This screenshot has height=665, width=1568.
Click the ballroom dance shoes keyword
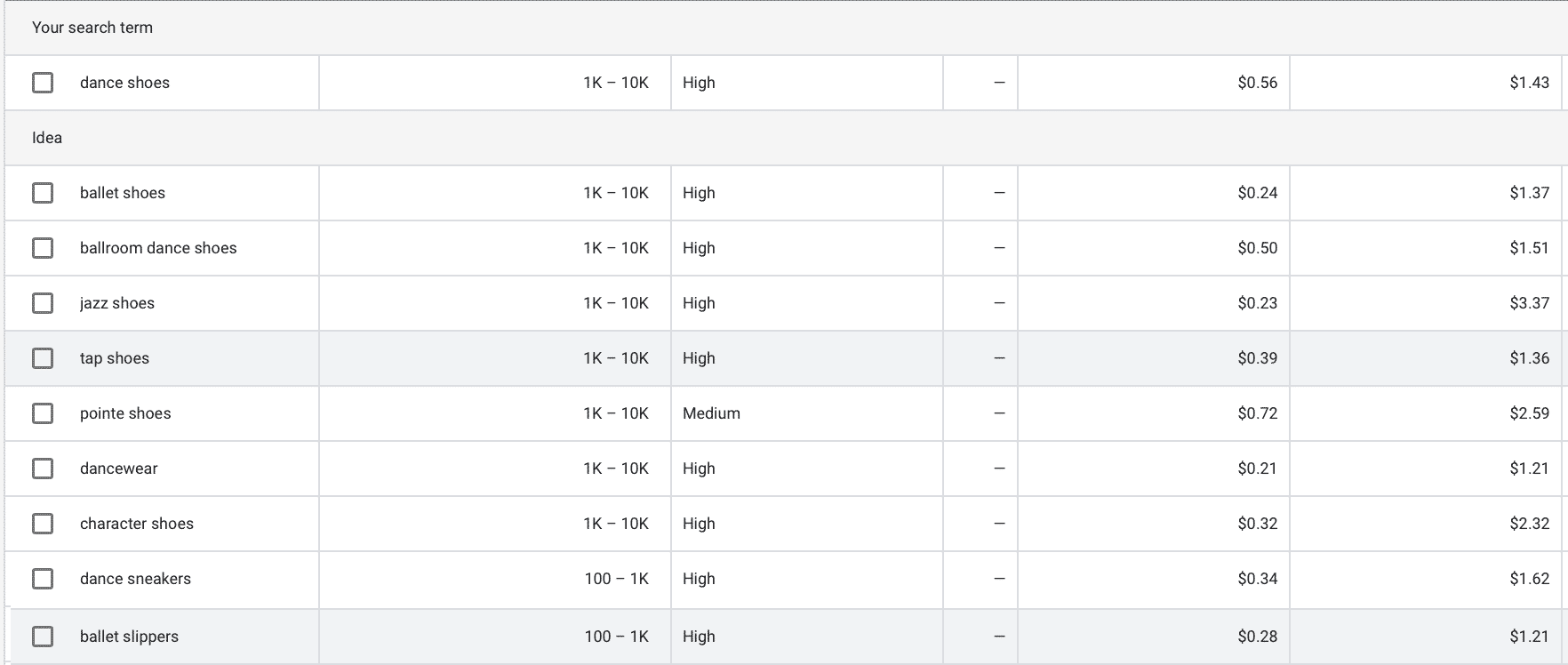coord(158,248)
